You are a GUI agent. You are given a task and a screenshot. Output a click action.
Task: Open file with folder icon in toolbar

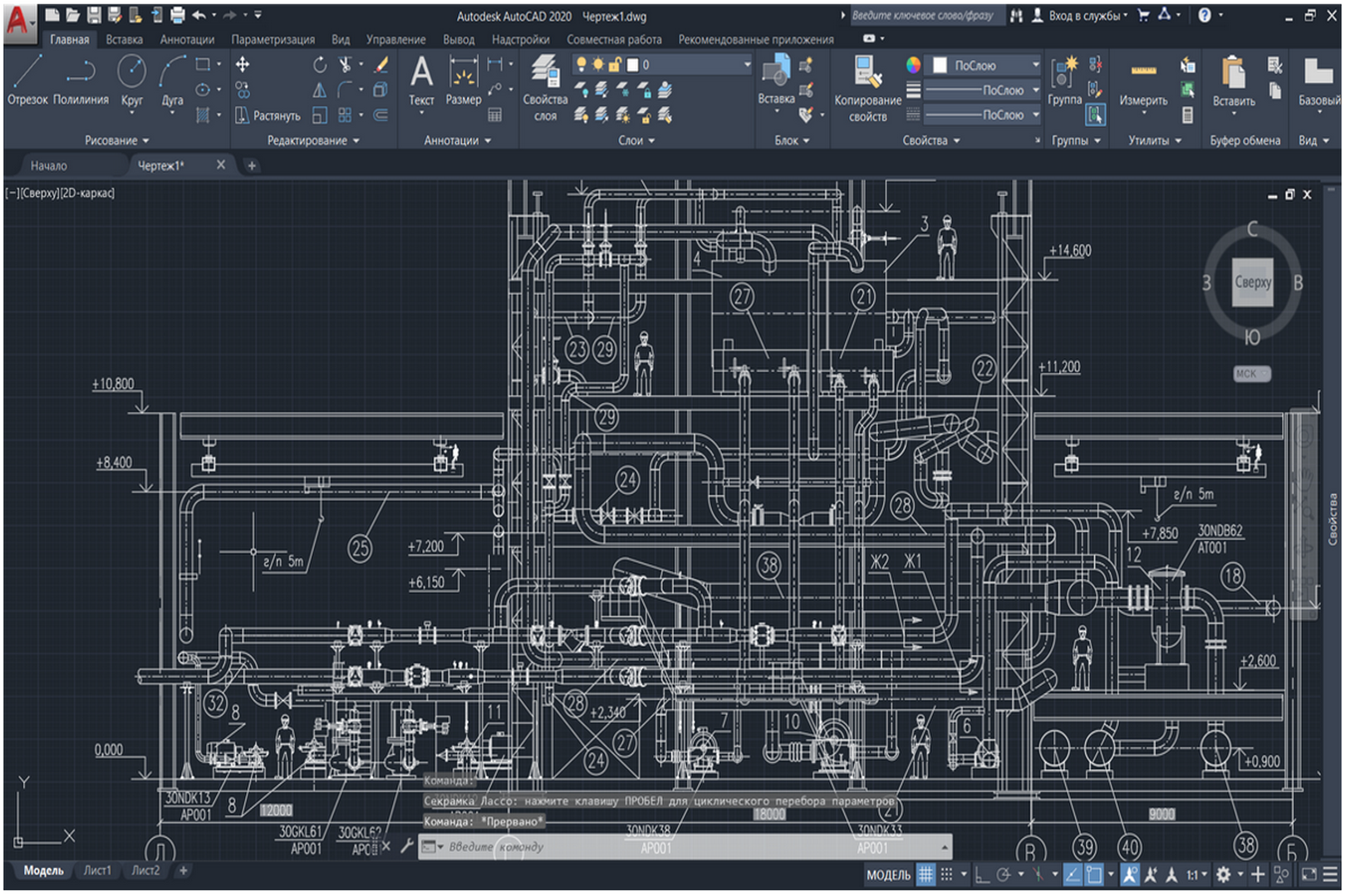(73, 15)
